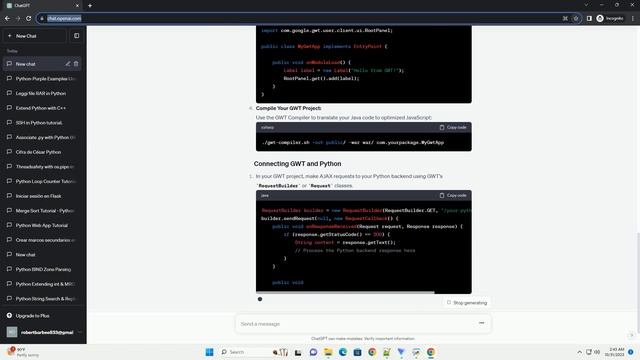The width and height of the screenshot is (640, 360).
Task: Click the browser forward arrow
Action: click(x=18, y=18)
